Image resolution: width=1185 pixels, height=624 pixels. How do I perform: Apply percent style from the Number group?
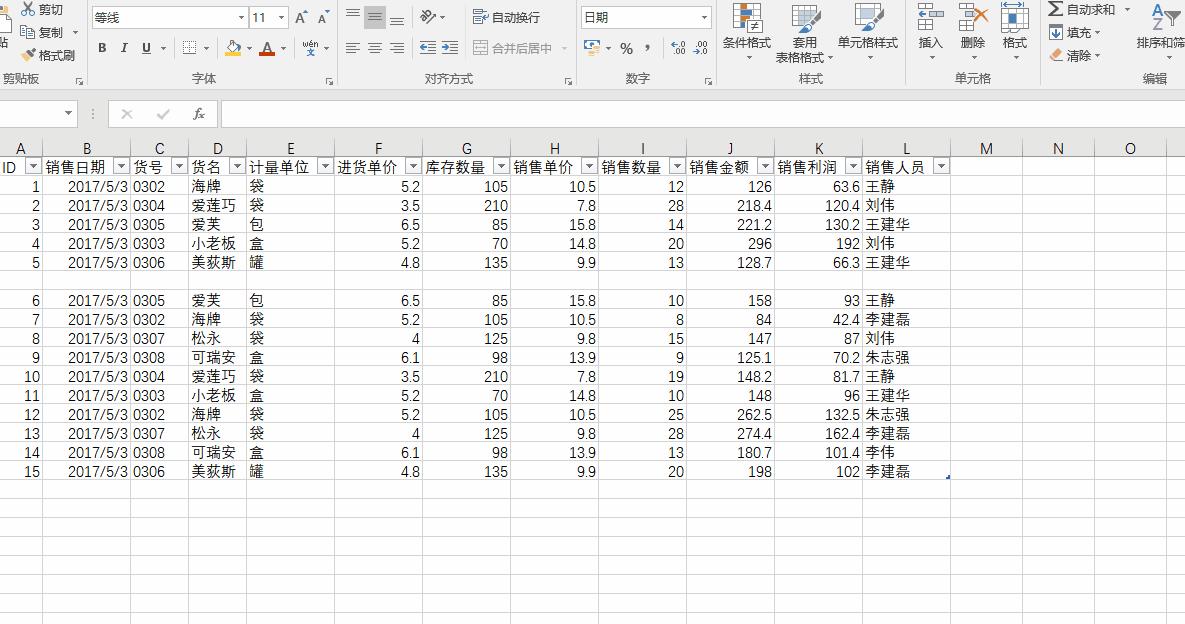coord(625,47)
